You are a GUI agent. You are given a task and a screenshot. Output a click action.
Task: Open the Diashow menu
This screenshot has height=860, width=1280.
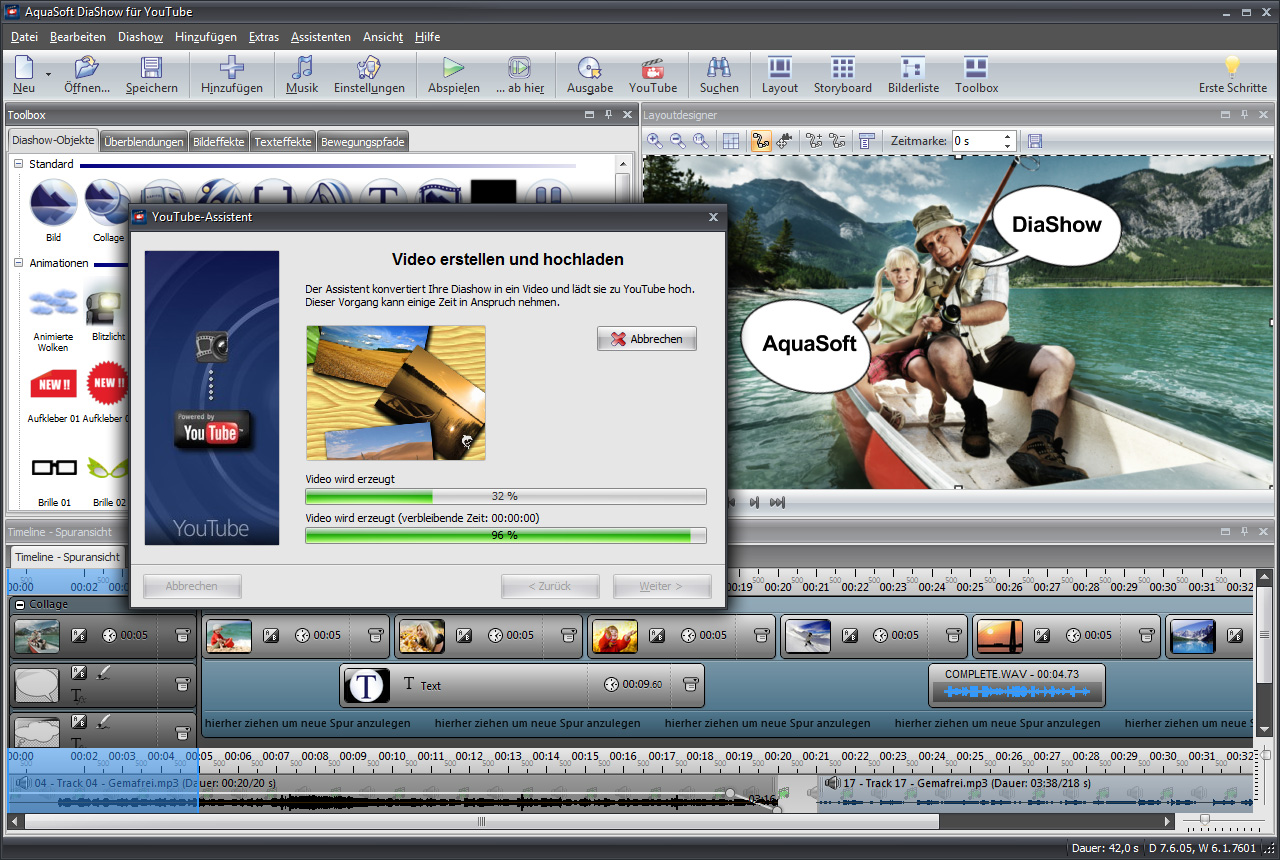(x=140, y=37)
